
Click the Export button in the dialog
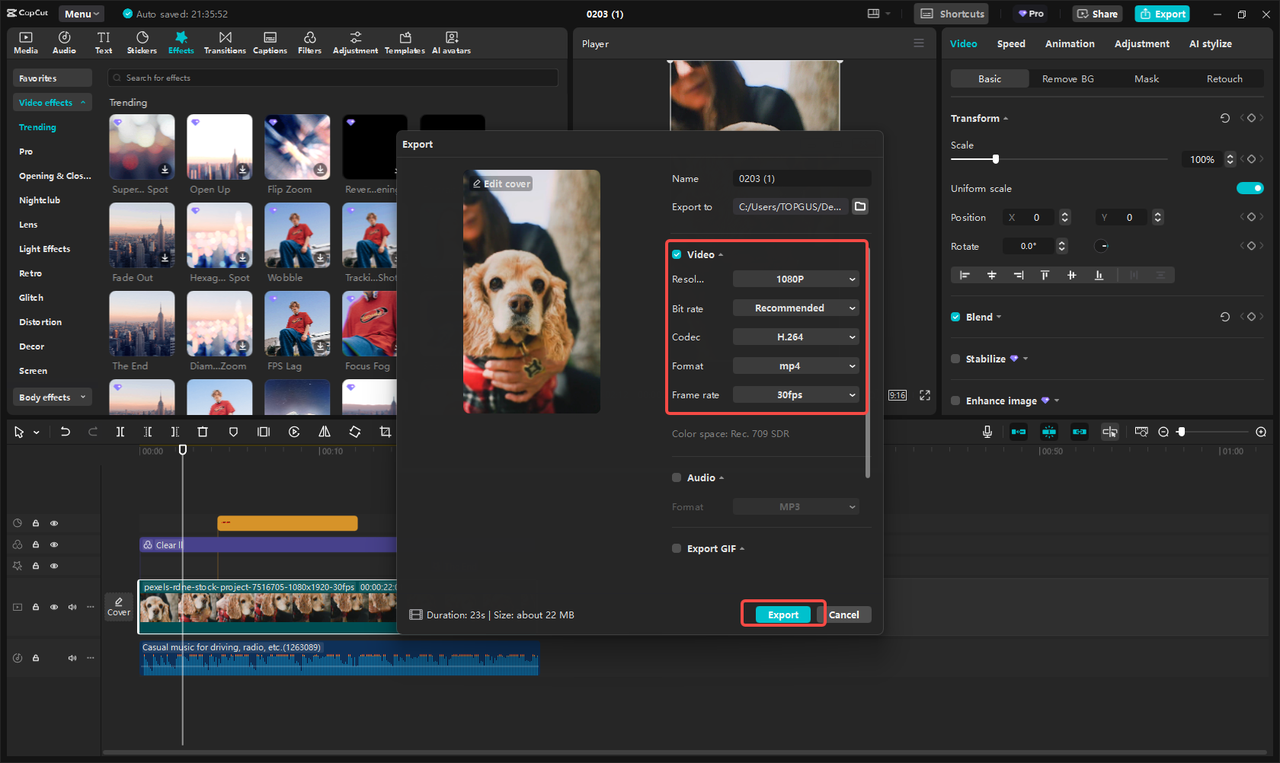(783, 614)
